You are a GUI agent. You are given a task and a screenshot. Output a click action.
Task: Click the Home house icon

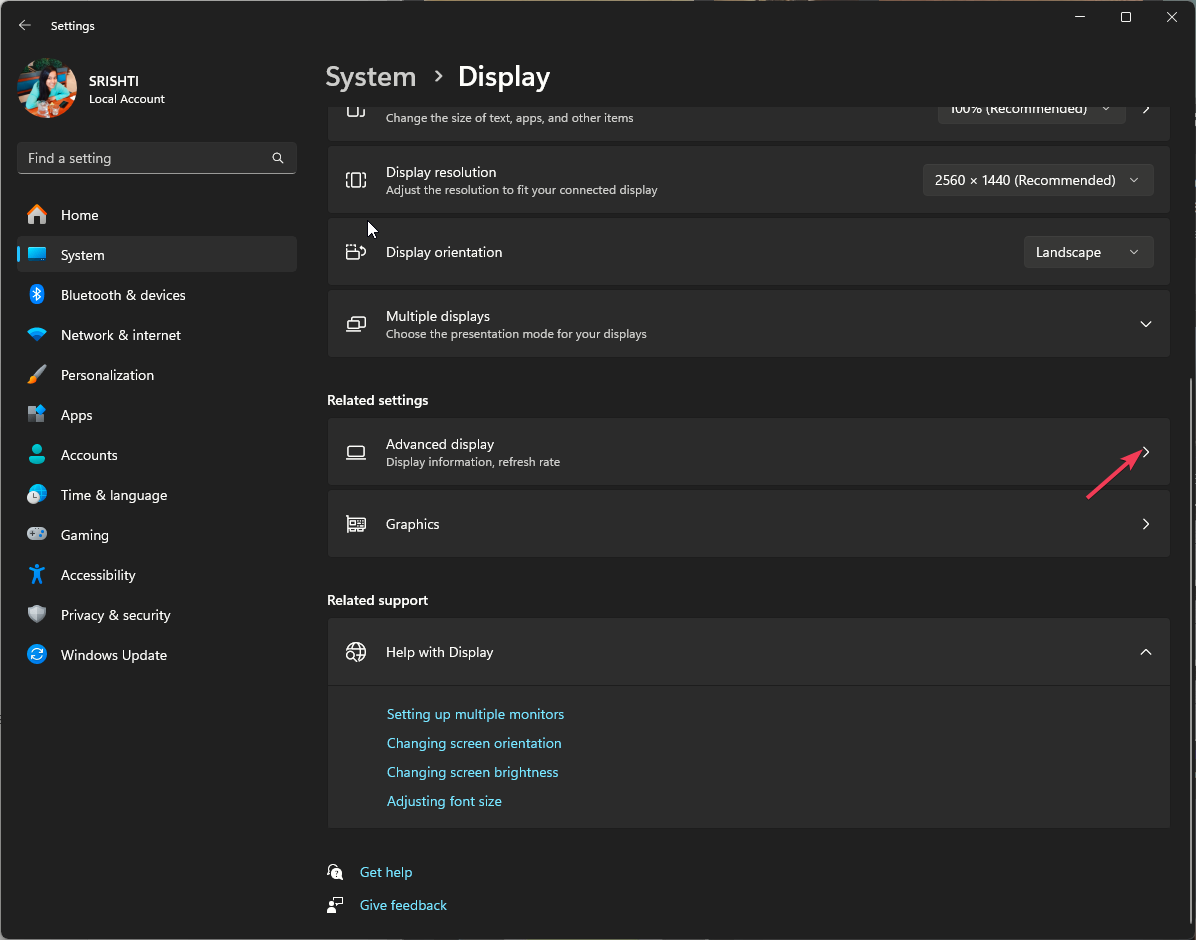pyautogui.click(x=37, y=214)
